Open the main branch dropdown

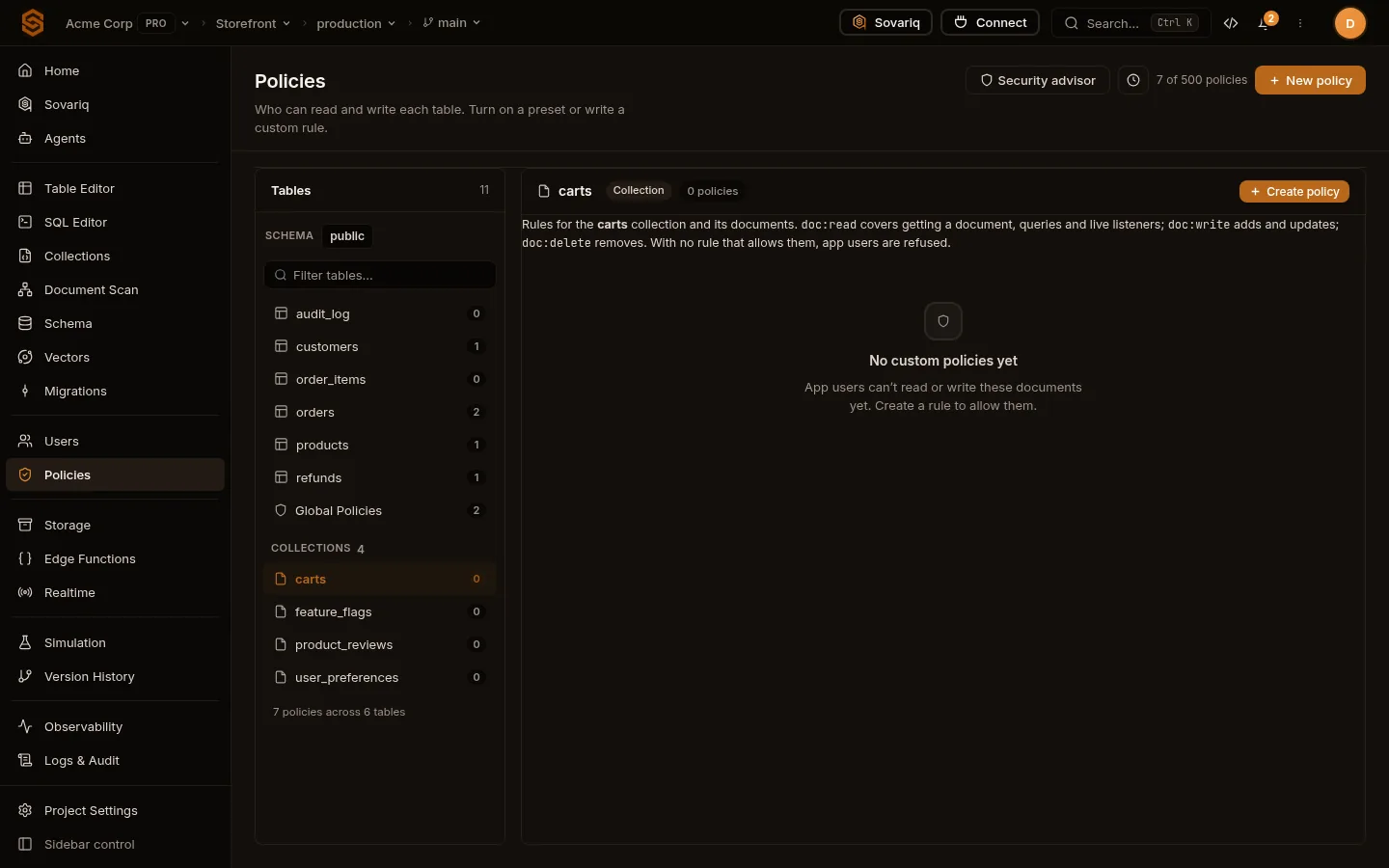point(451,22)
